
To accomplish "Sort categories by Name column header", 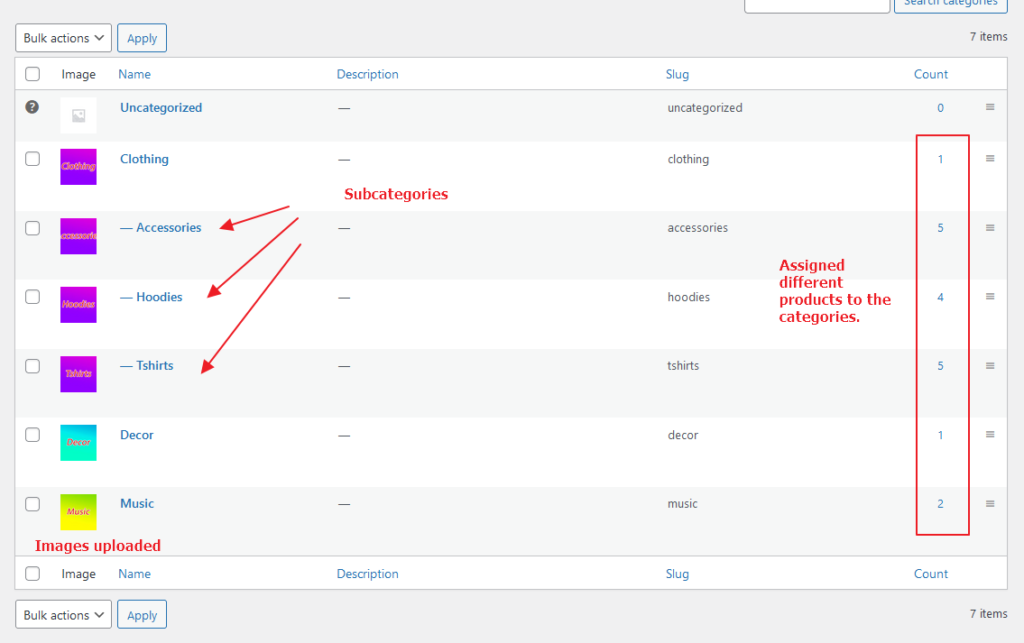I will [134, 74].
